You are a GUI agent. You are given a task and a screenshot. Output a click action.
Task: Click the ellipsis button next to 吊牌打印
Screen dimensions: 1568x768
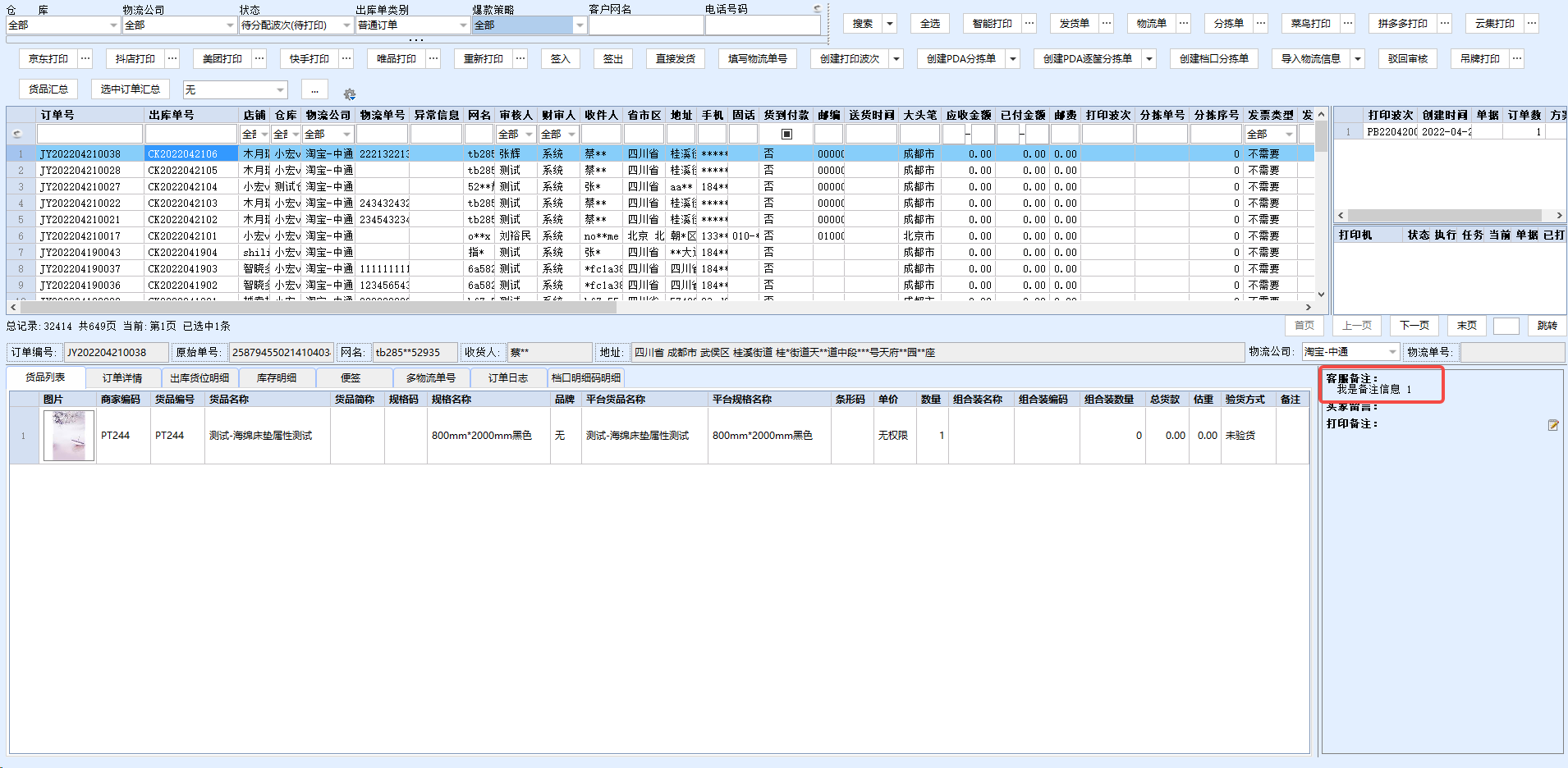coord(1517,59)
